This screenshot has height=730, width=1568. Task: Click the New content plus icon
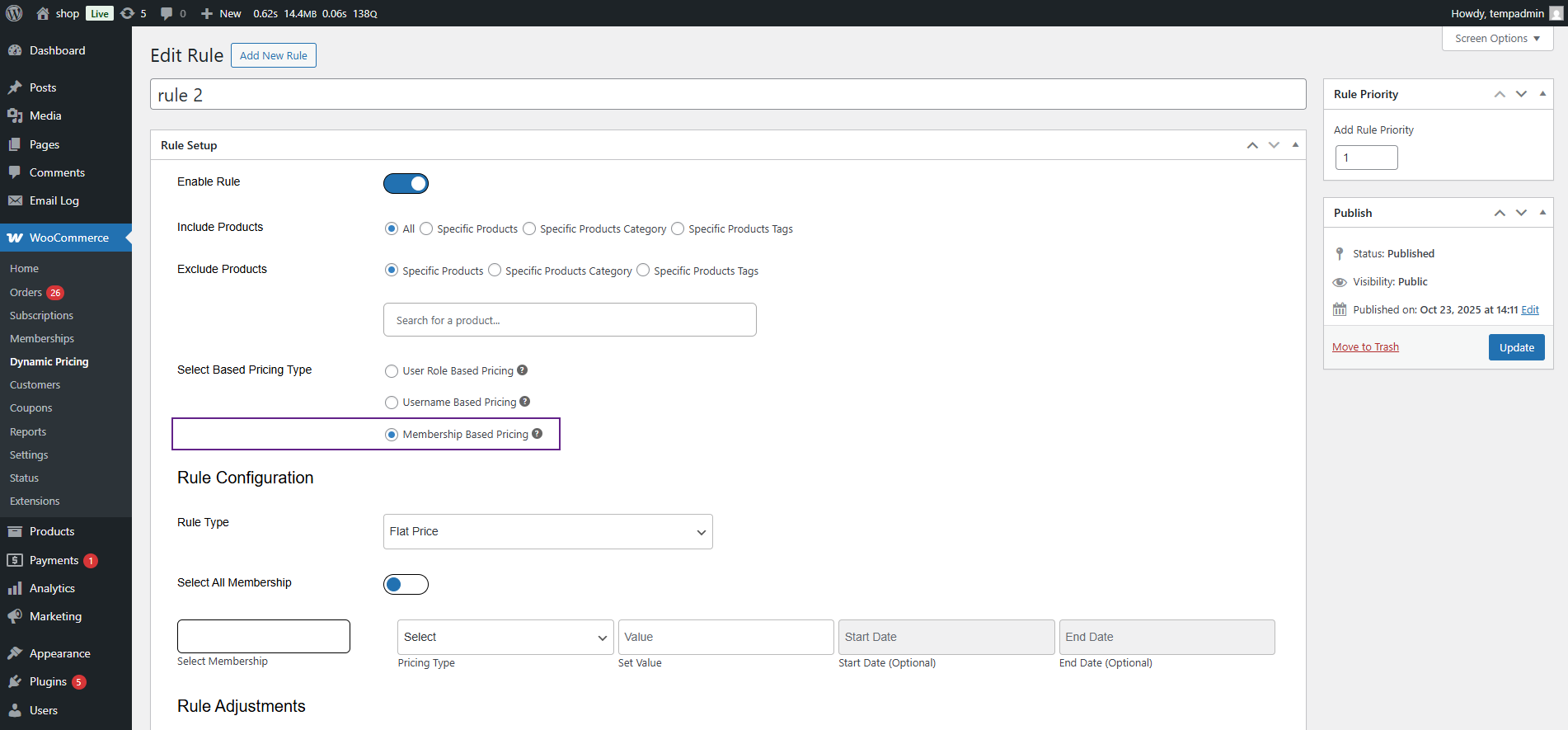point(207,13)
